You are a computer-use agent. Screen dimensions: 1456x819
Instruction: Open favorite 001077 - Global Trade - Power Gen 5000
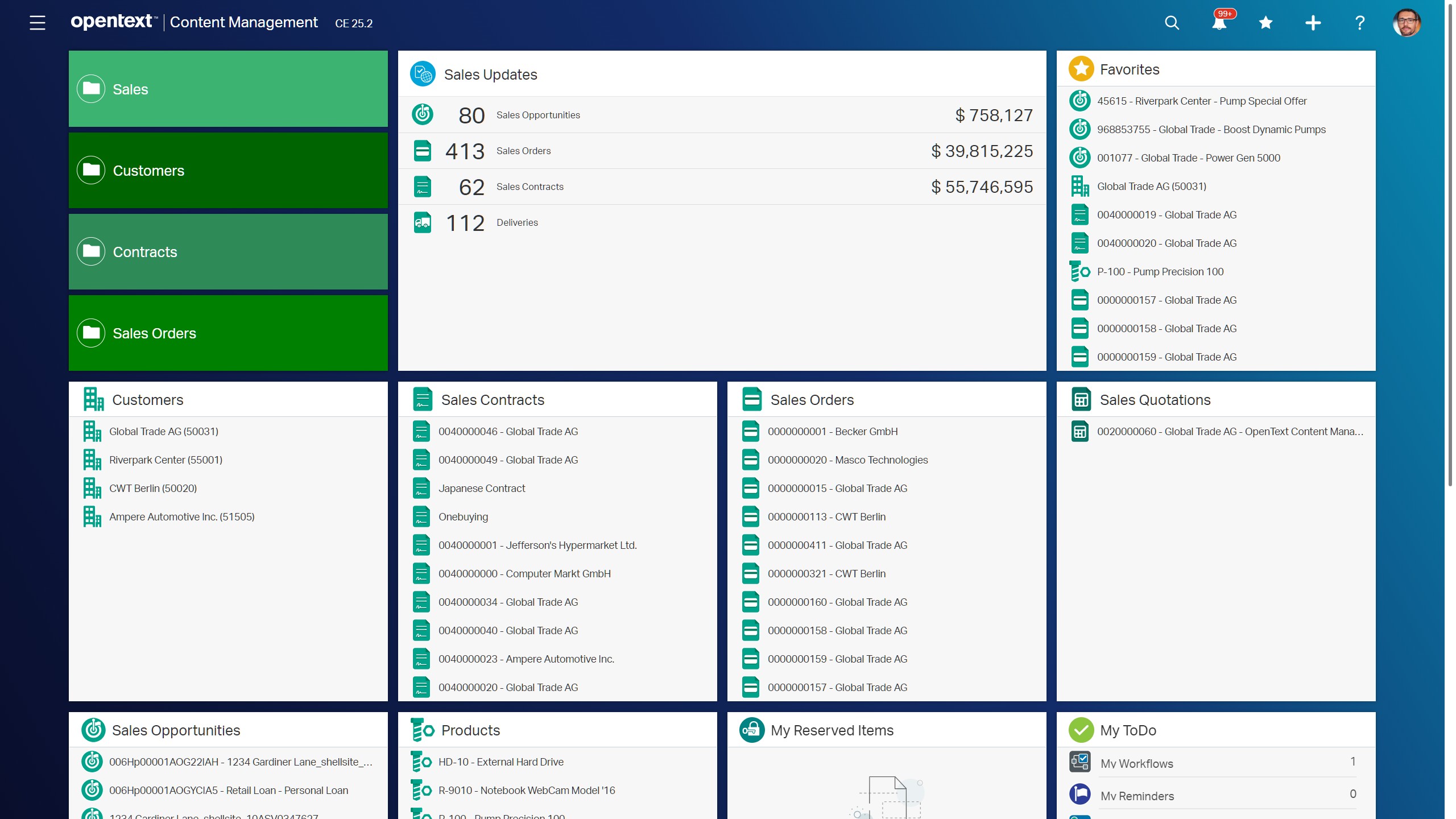click(x=1215, y=158)
